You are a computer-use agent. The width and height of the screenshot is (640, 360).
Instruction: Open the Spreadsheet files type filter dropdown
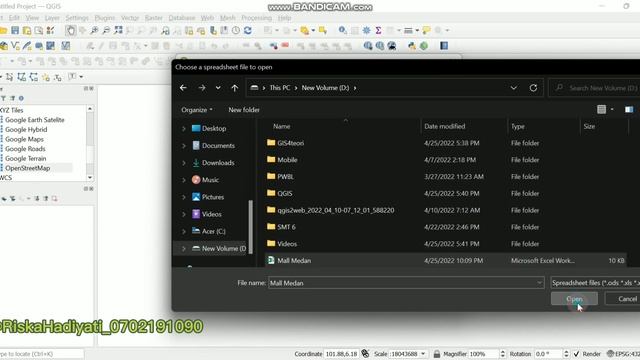(595, 283)
